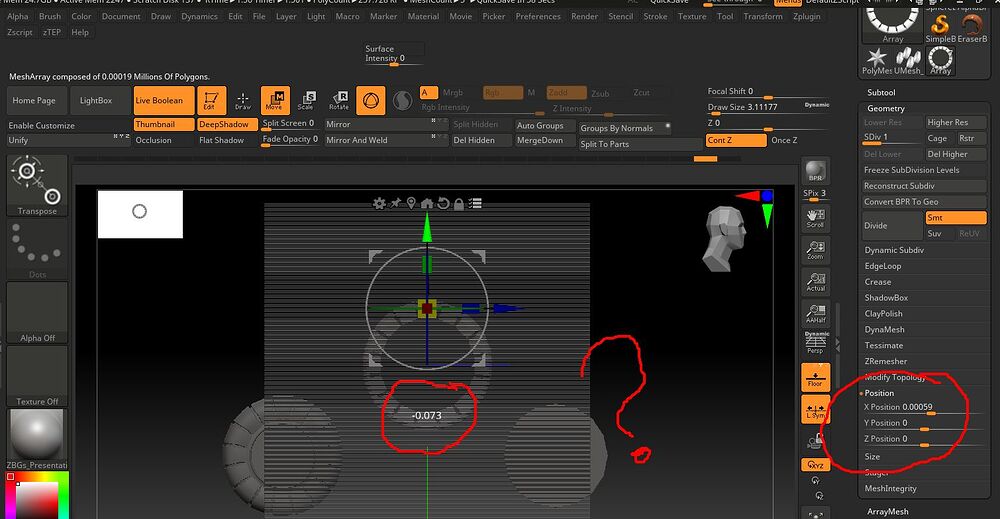1000x519 pixels.
Task: Toggle DeepShadow option
Action: pos(227,124)
